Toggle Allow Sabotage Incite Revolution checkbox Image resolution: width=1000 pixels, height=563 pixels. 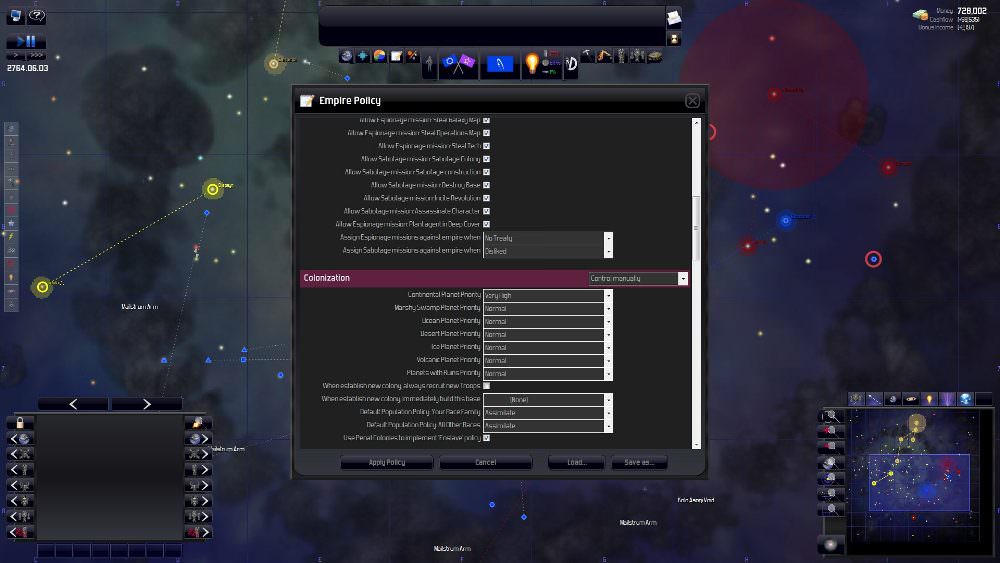[x=487, y=198]
